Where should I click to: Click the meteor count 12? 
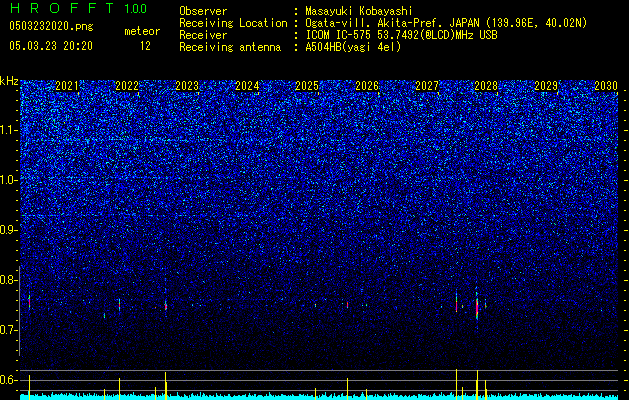coord(145,46)
